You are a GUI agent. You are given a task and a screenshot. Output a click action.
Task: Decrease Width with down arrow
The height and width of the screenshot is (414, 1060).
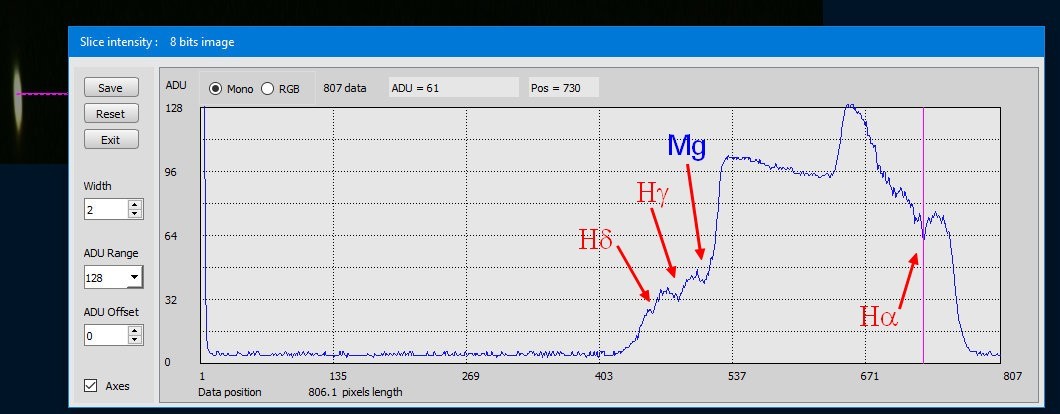pyautogui.click(x=135, y=214)
